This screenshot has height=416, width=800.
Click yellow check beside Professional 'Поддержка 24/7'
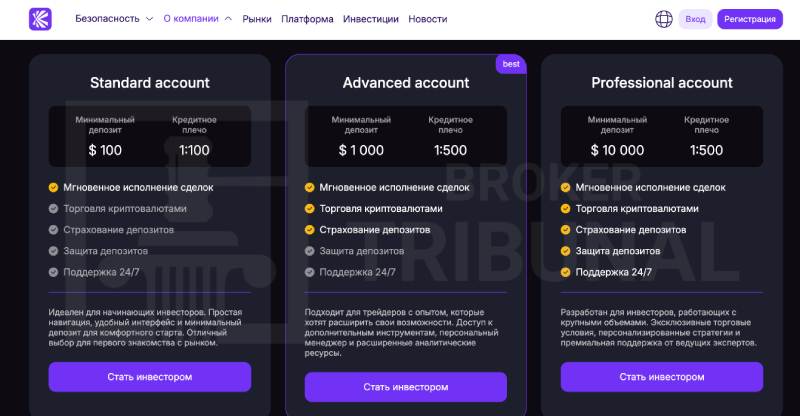(x=565, y=272)
